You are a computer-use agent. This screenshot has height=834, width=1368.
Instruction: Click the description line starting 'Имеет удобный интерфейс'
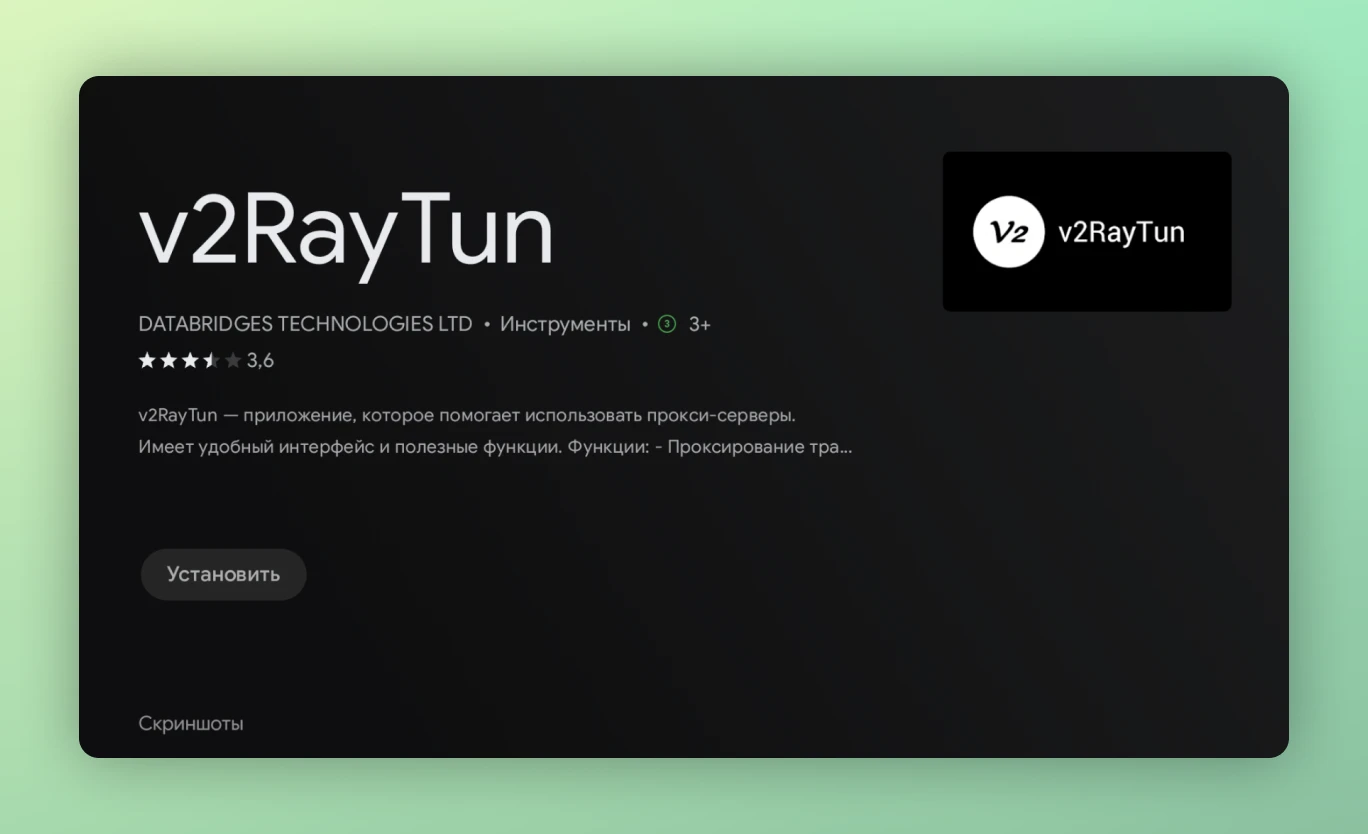(x=350, y=447)
